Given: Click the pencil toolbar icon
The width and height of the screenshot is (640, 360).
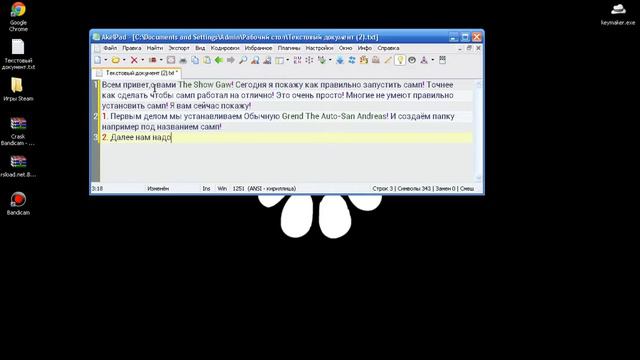Looking at the screenshot, I should 388,60.
